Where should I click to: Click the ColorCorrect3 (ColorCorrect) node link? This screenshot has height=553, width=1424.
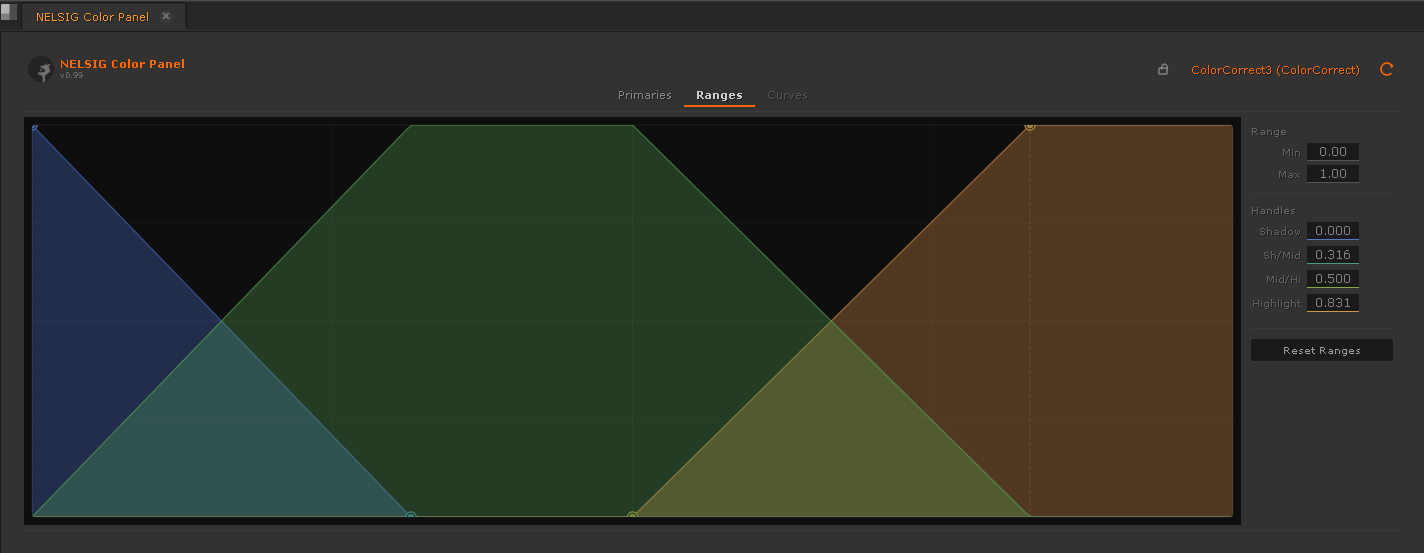click(1275, 70)
